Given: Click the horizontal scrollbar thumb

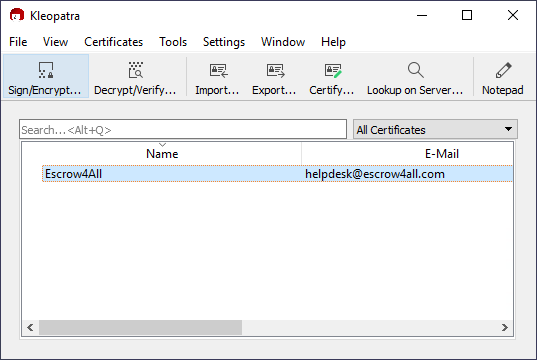Looking at the screenshot, I should tap(140, 328).
